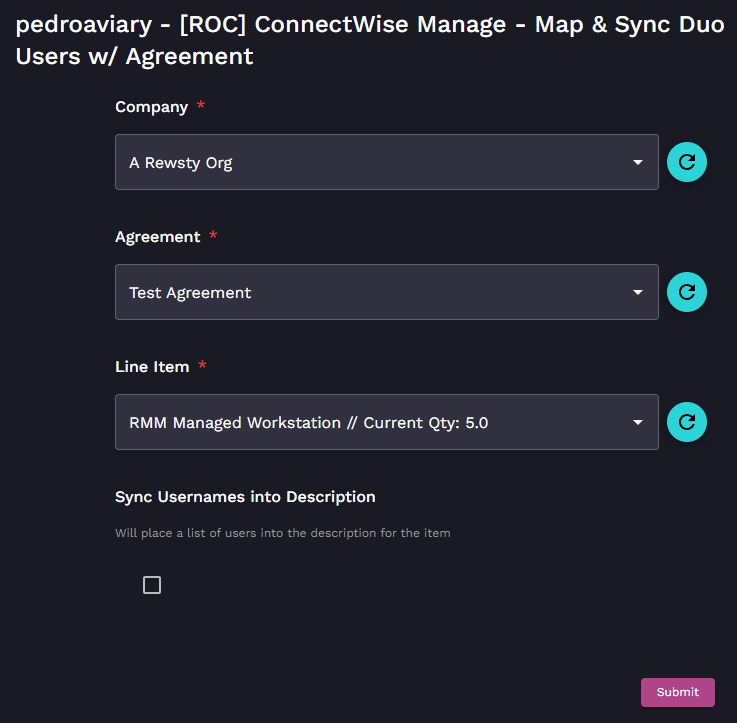This screenshot has height=723, width=737.
Task: Refresh the Agreement options list
Action: [x=687, y=292]
